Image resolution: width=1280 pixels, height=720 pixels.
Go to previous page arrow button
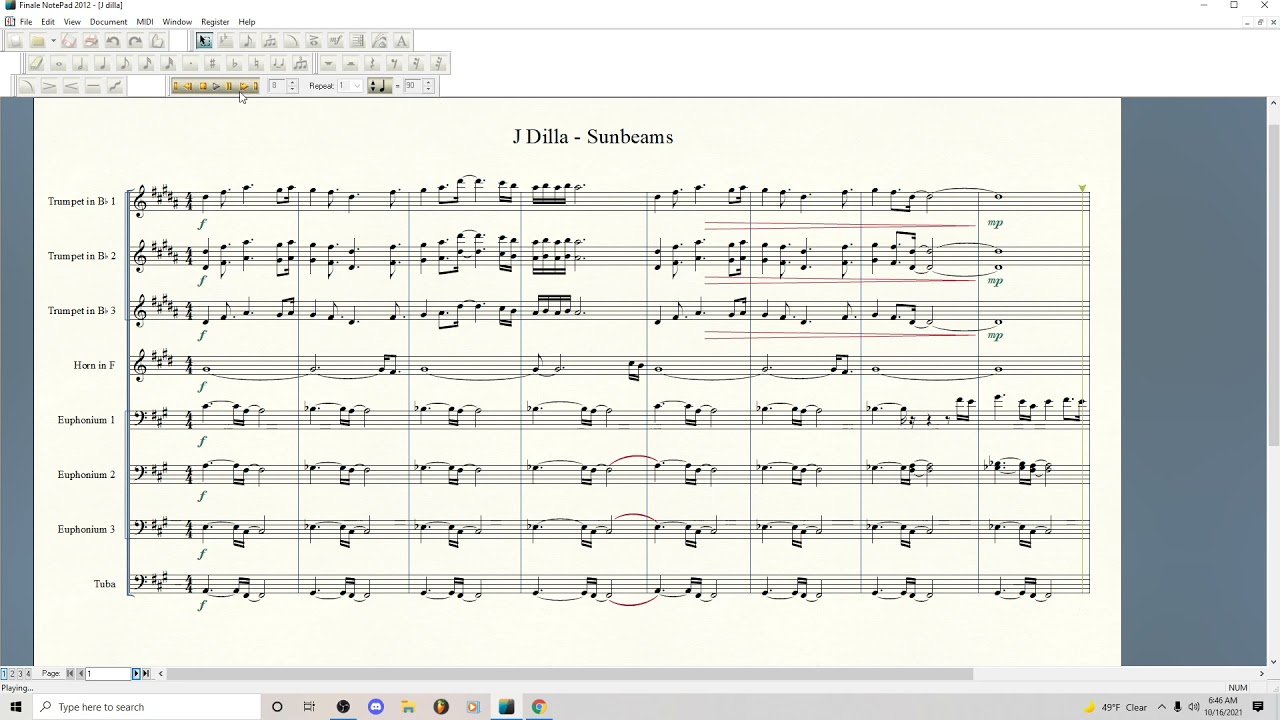(81, 674)
